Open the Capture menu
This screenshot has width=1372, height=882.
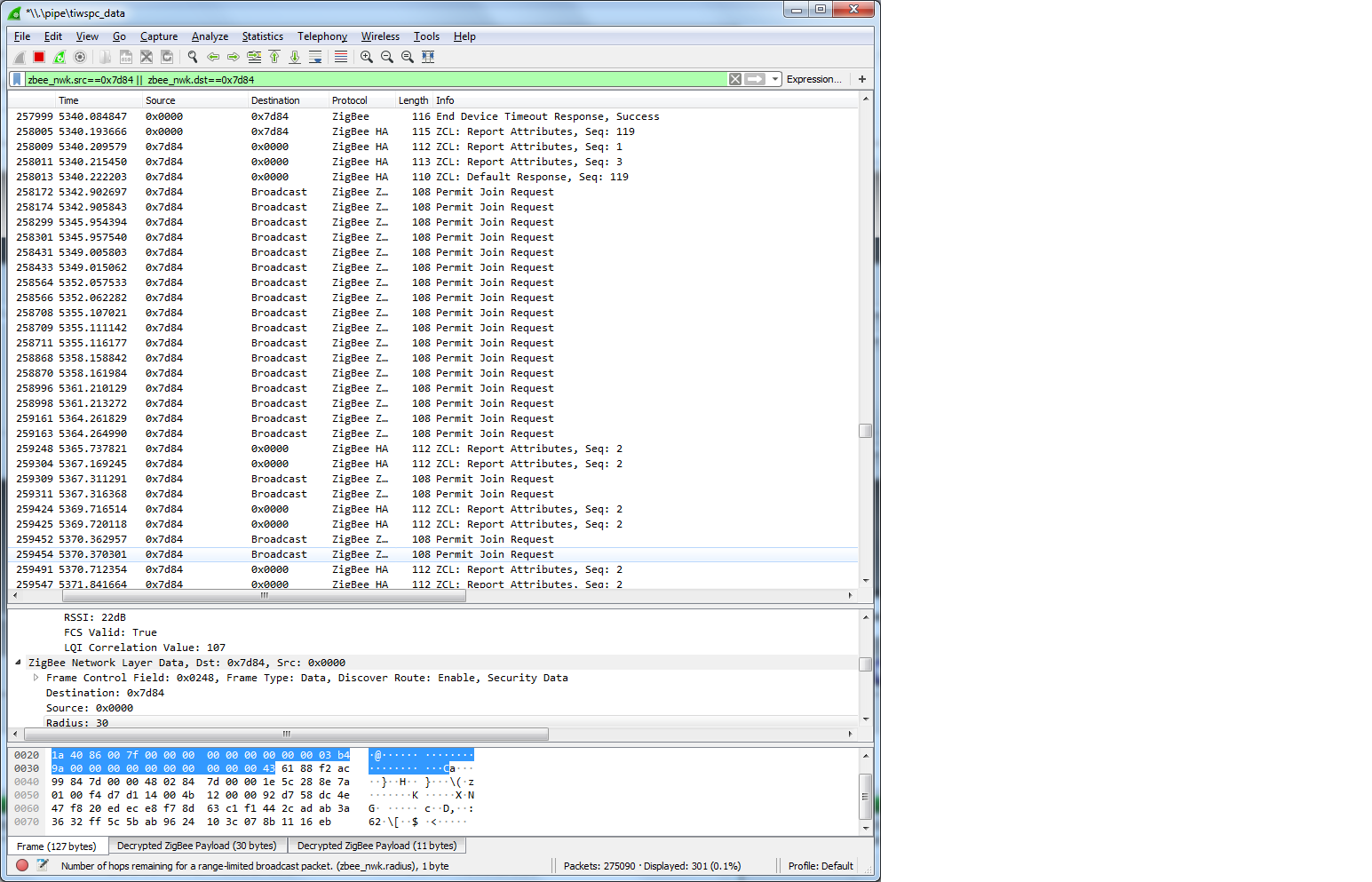(159, 36)
